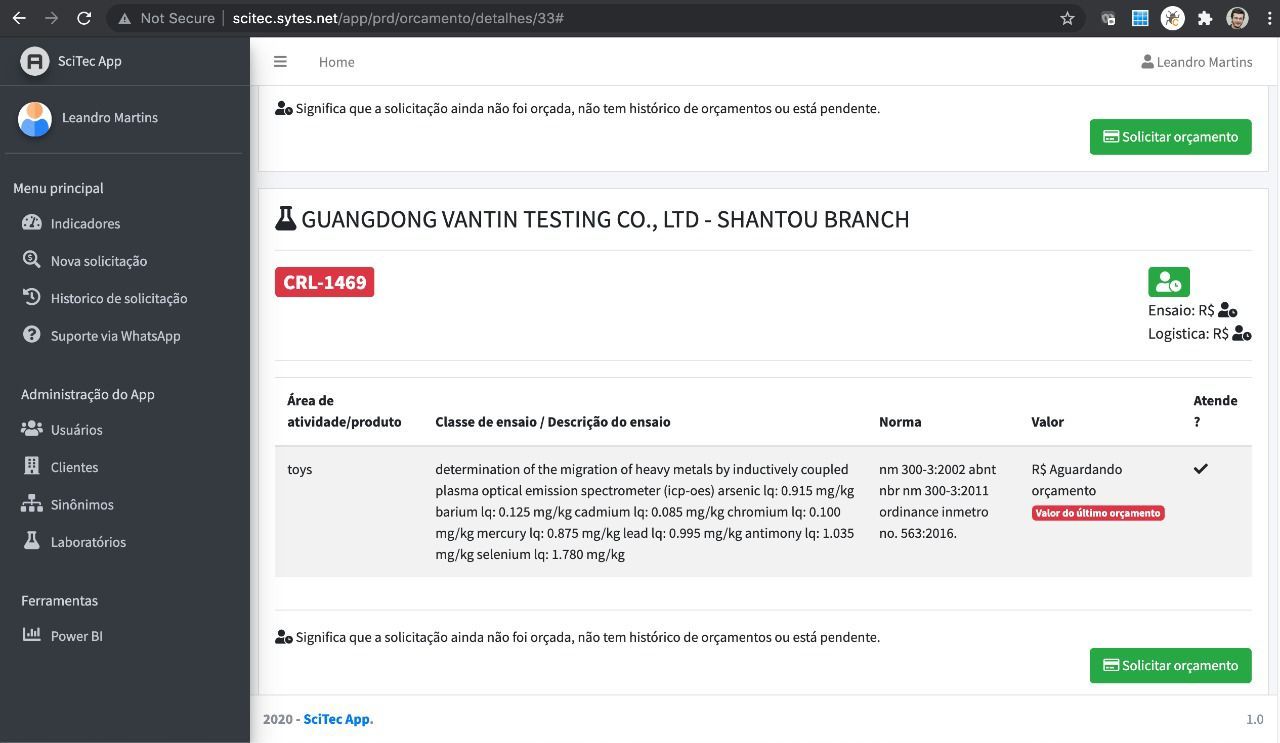This screenshot has width=1280, height=743.
Task: Click the SciTec App logo icon
Action: pyautogui.click(x=35, y=61)
